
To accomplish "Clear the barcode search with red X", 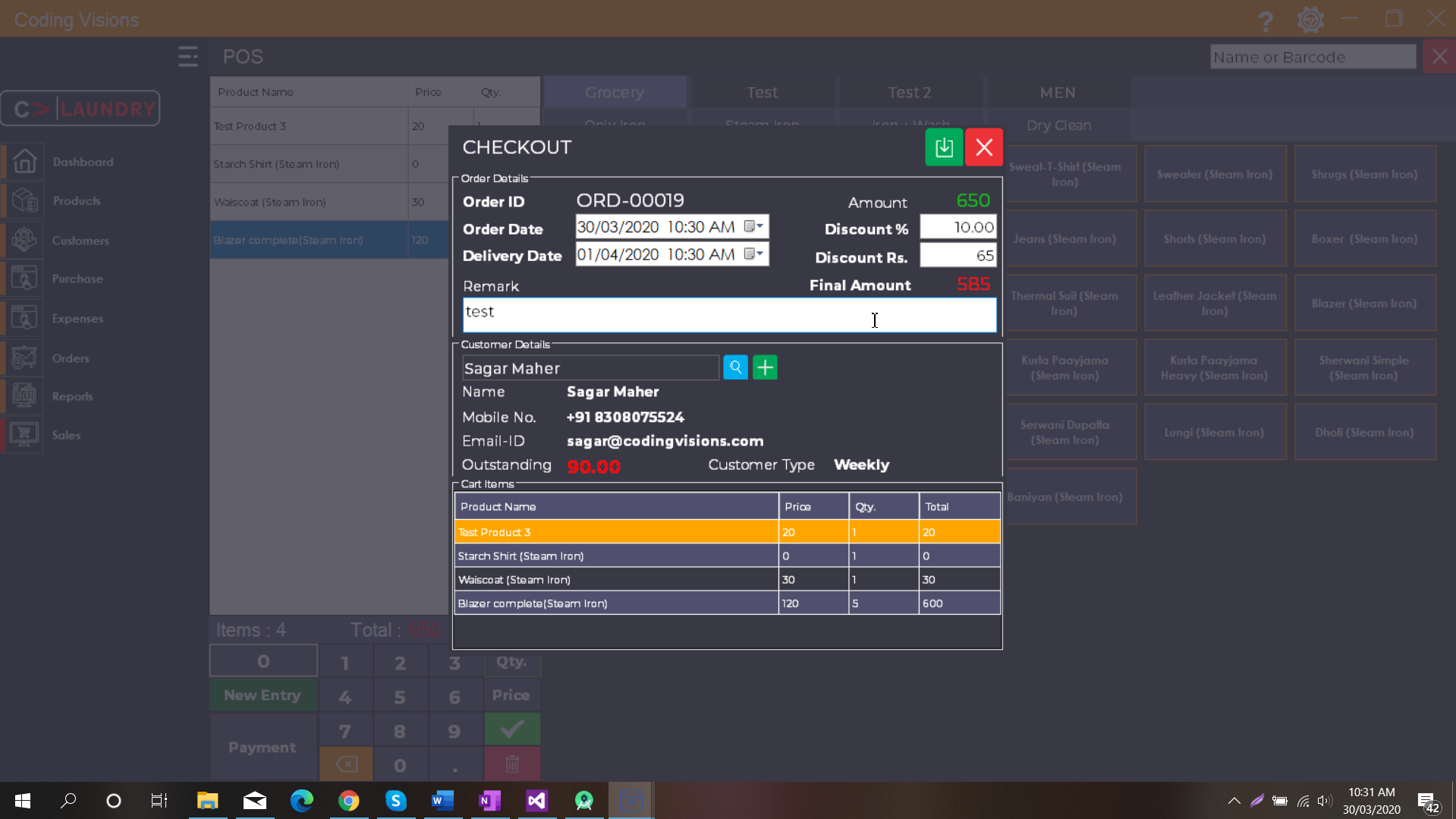I will [1439, 57].
